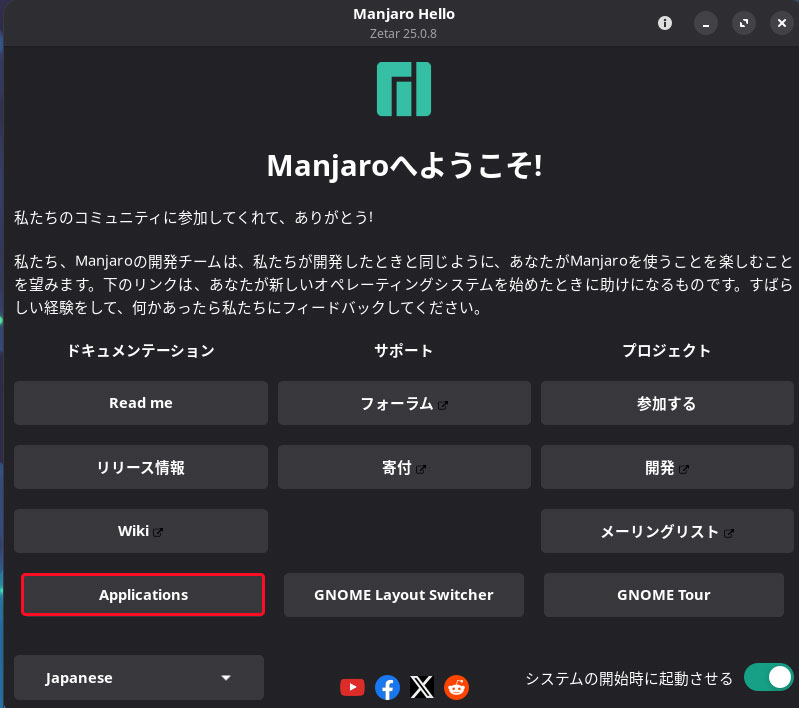The height and width of the screenshot is (708, 799).
Task: Open the 寄付 donate link
Action: [404, 467]
